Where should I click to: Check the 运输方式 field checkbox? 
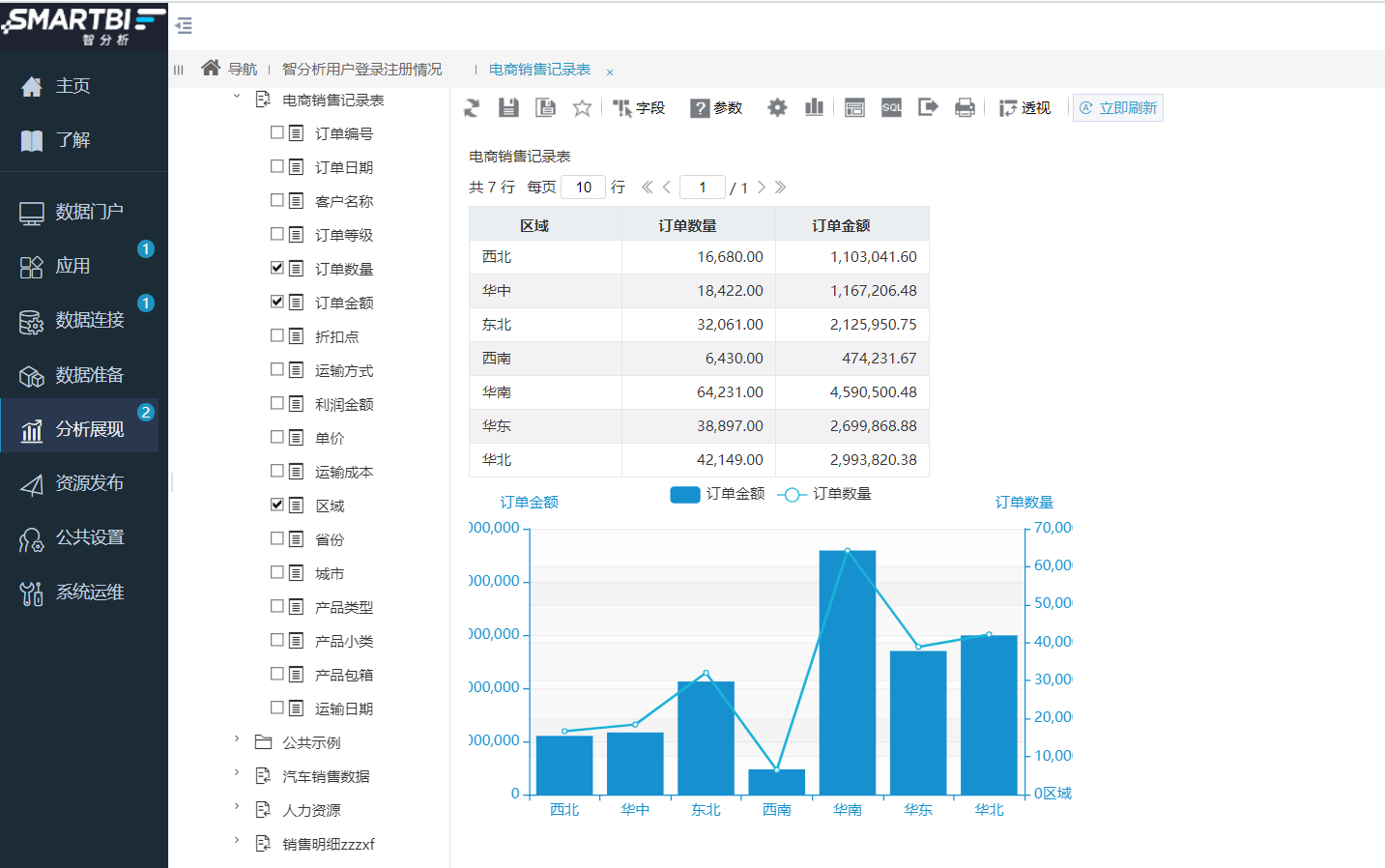(277, 369)
